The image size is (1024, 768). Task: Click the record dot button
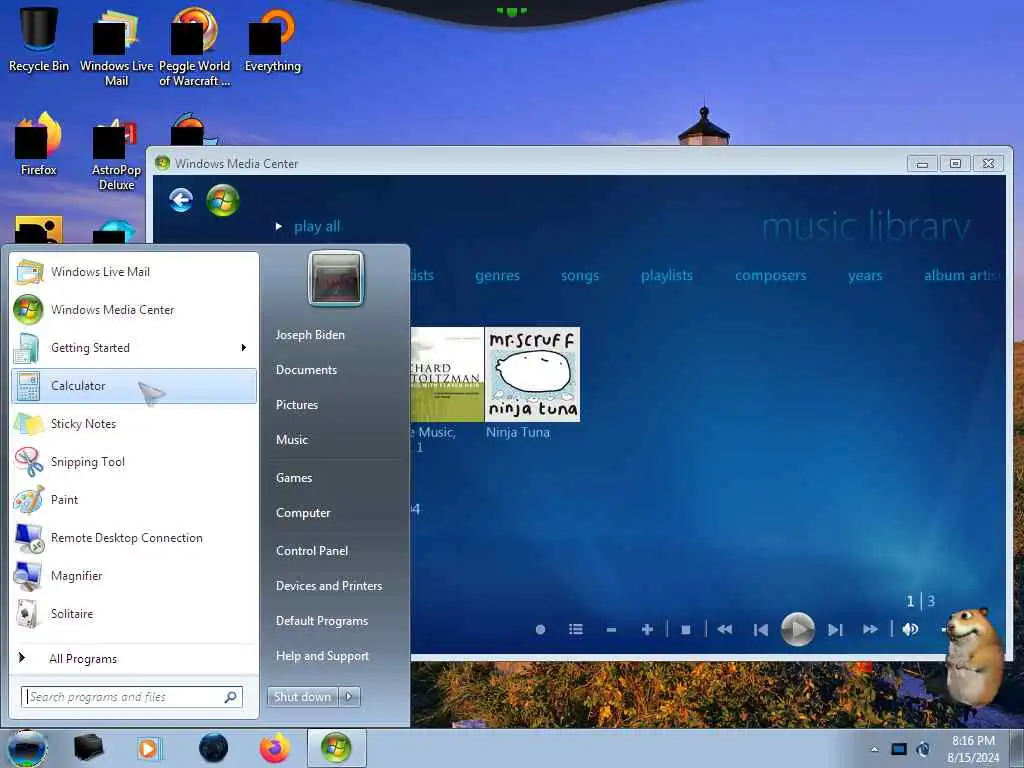click(540, 630)
